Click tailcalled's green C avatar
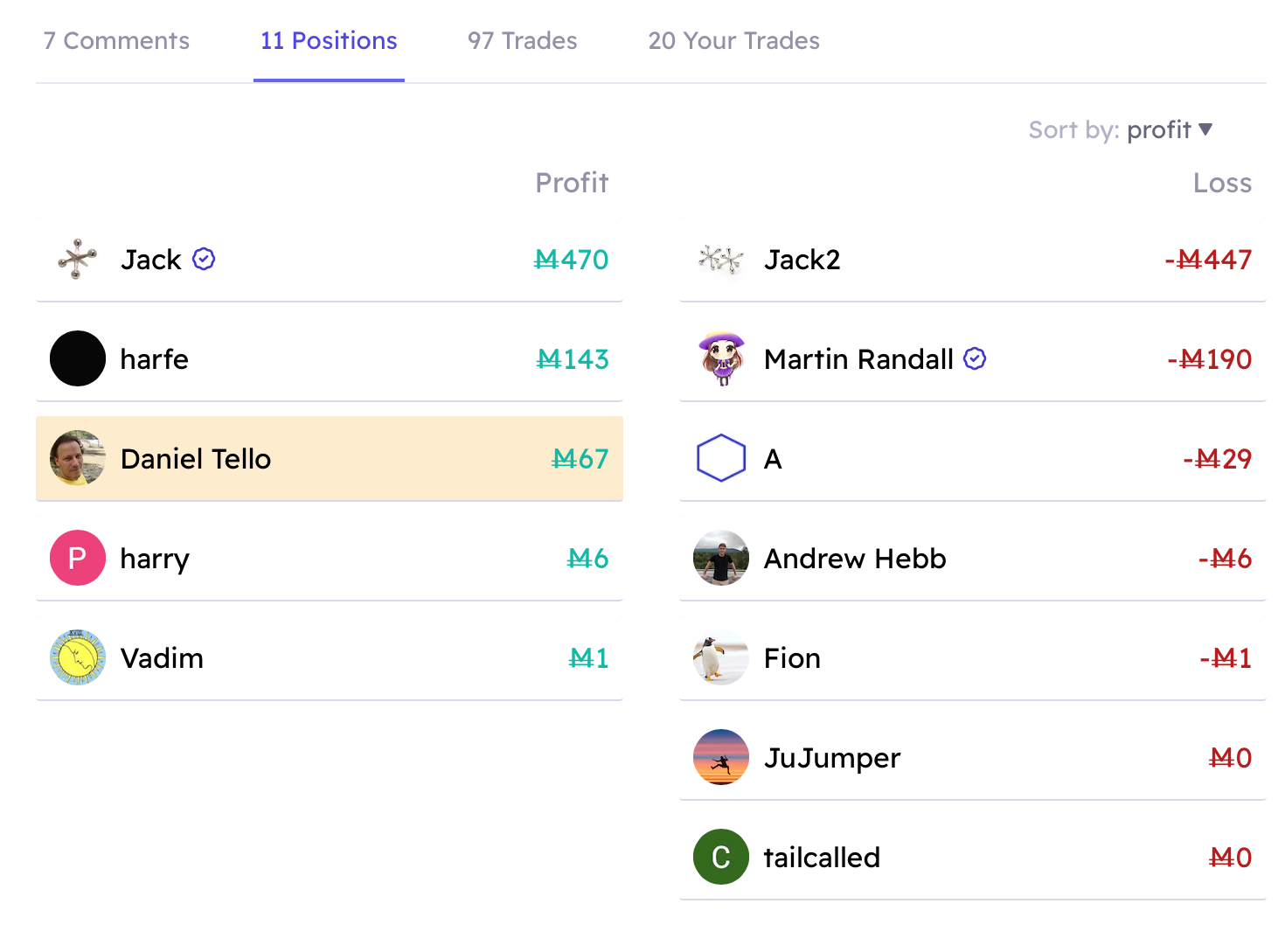 click(x=721, y=857)
